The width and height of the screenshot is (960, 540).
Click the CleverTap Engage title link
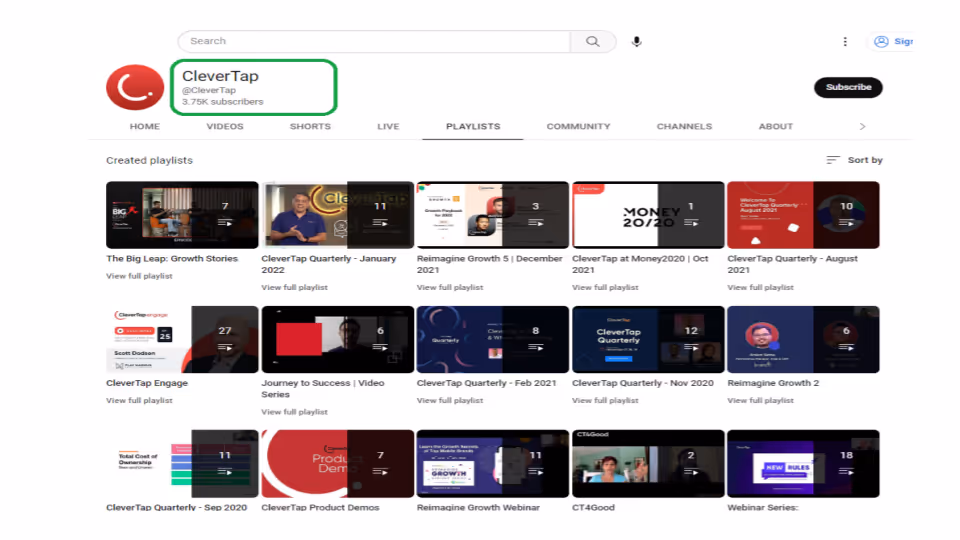147,383
